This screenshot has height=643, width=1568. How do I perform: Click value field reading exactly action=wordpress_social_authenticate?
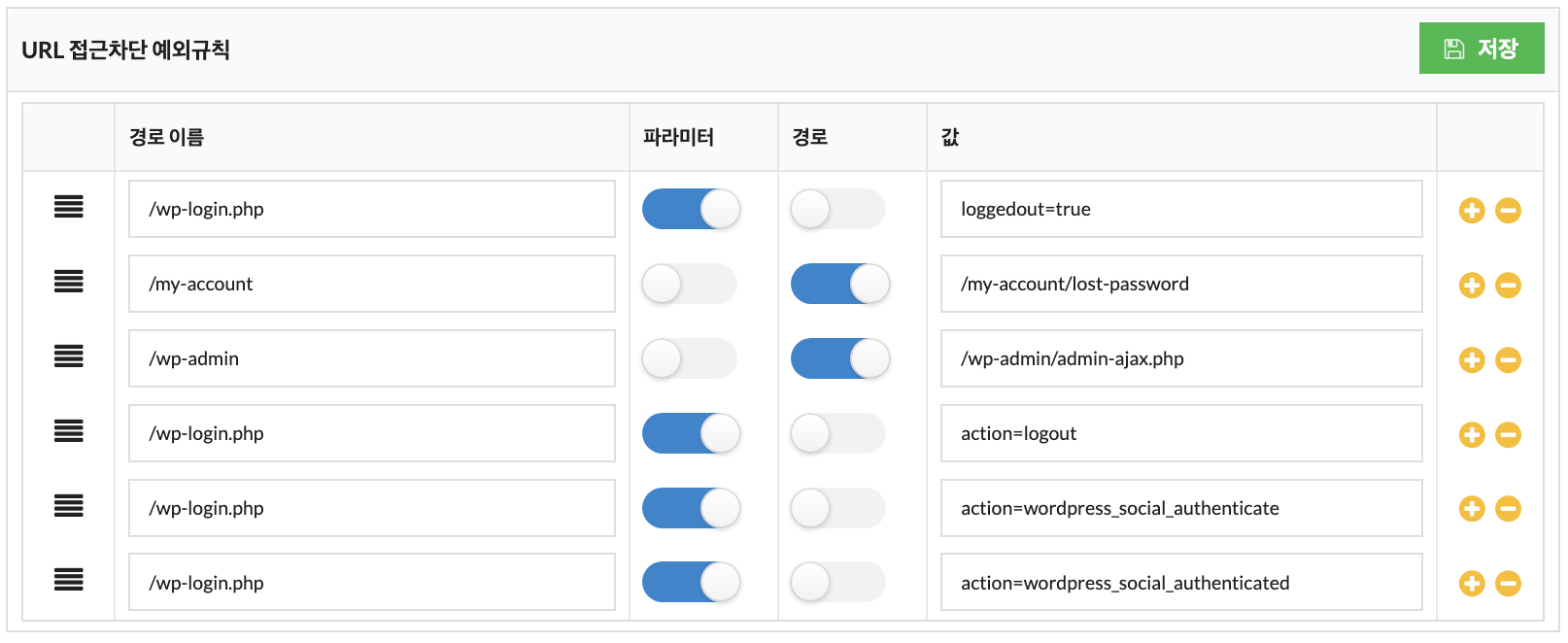pos(1181,508)
